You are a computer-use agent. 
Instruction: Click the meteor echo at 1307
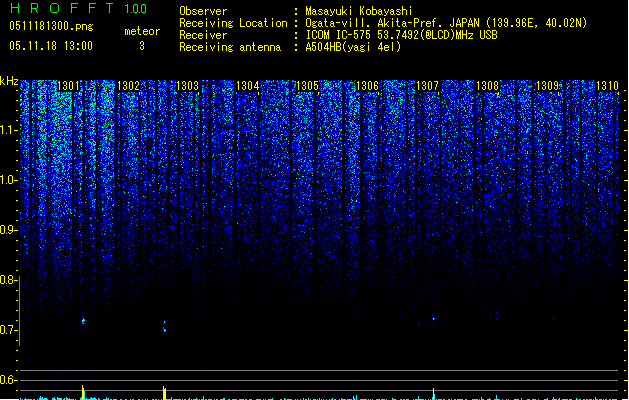433,319
